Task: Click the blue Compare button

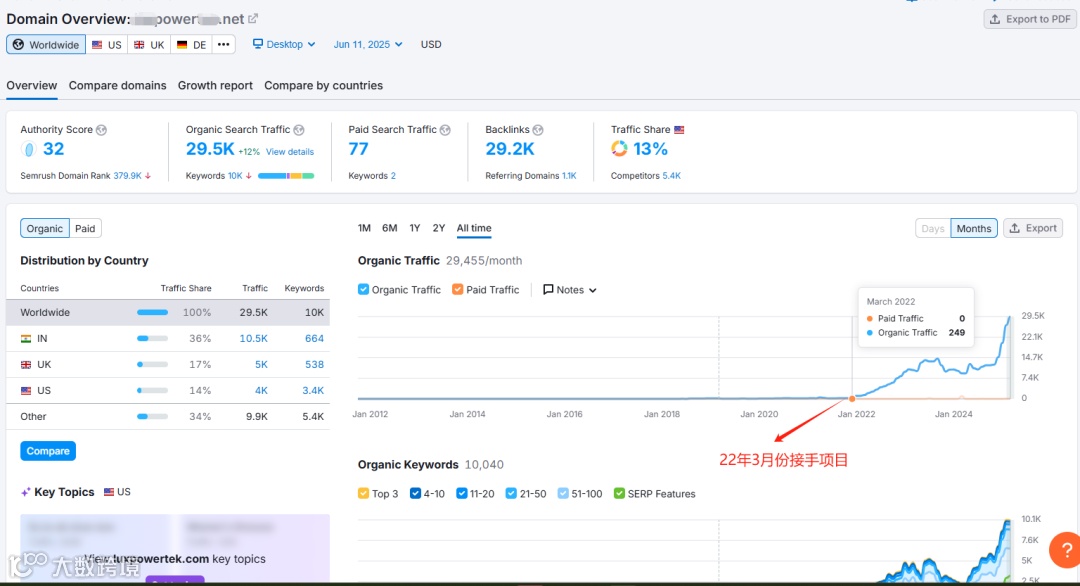Action: pos(48,451)
